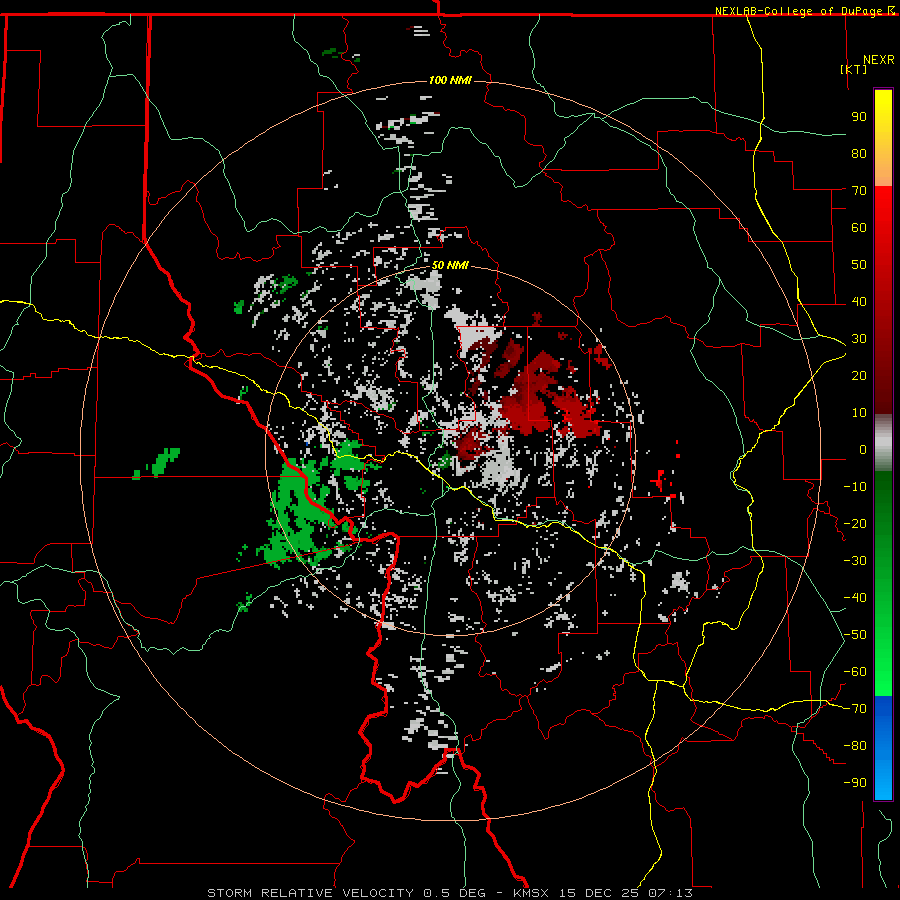Click the STORM RELATIVE VELOCITY caption text

(x=310, y=893)
